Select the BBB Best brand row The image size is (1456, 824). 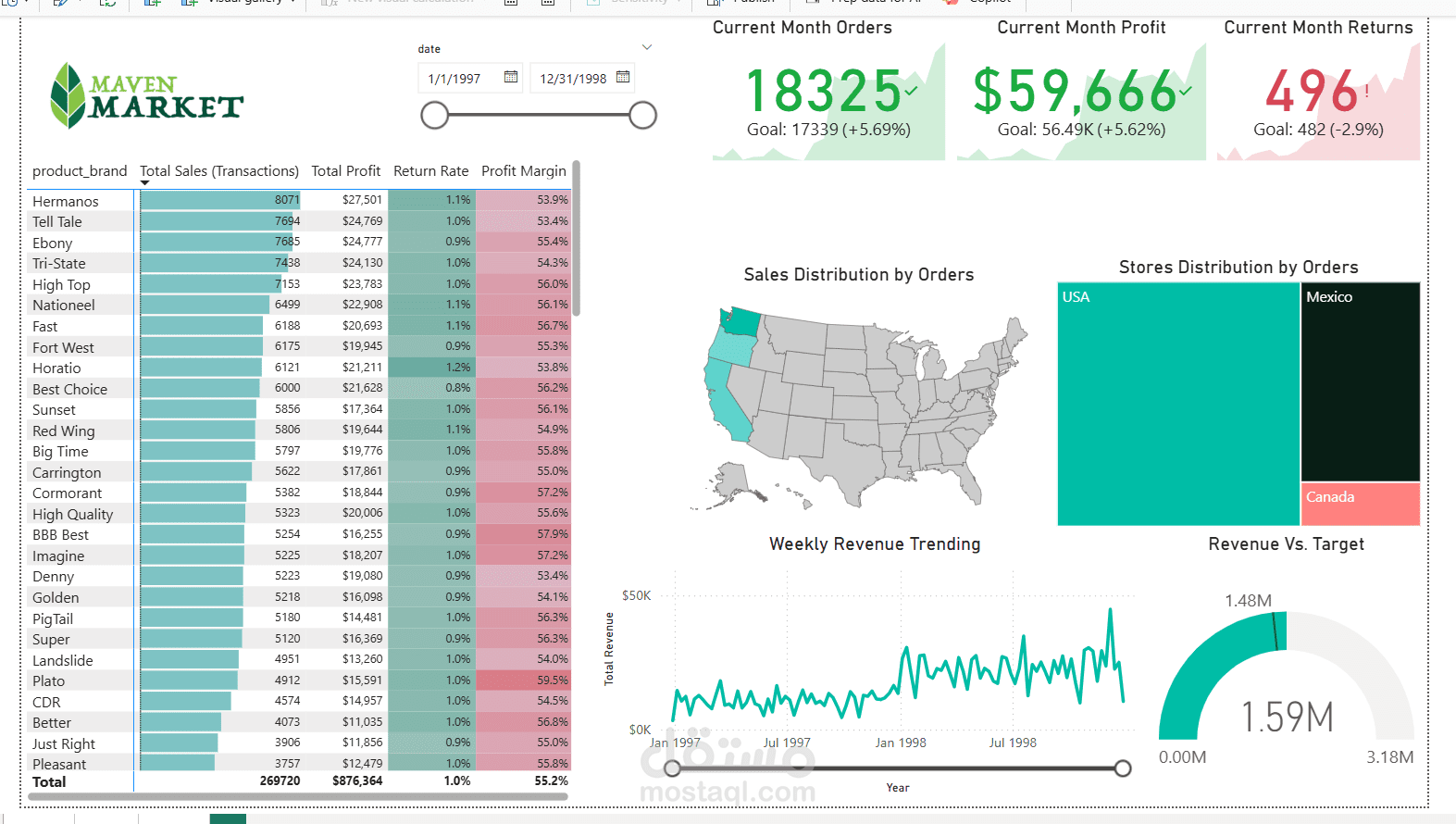coord(299,534)
